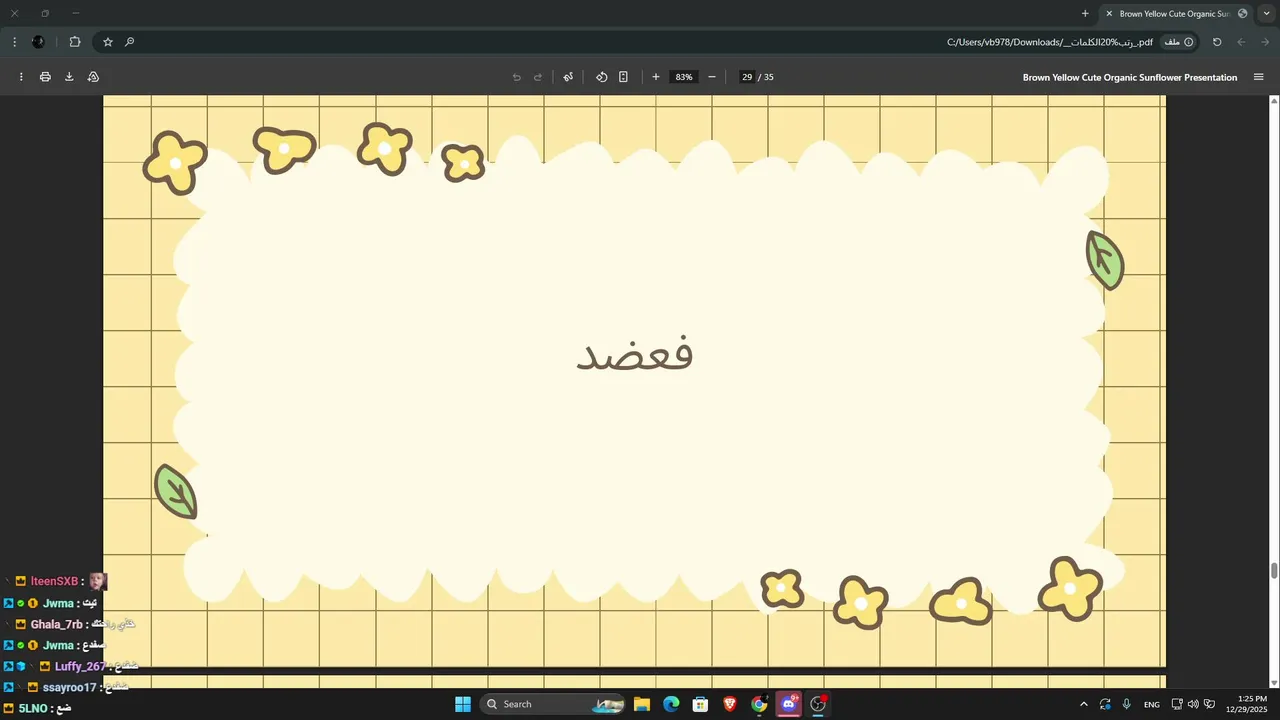Viewport: 1280px width, 720px height.
Task: Click the vertical scrollbar thumb
Action: pyautogui.click(x=1274, y=571)
